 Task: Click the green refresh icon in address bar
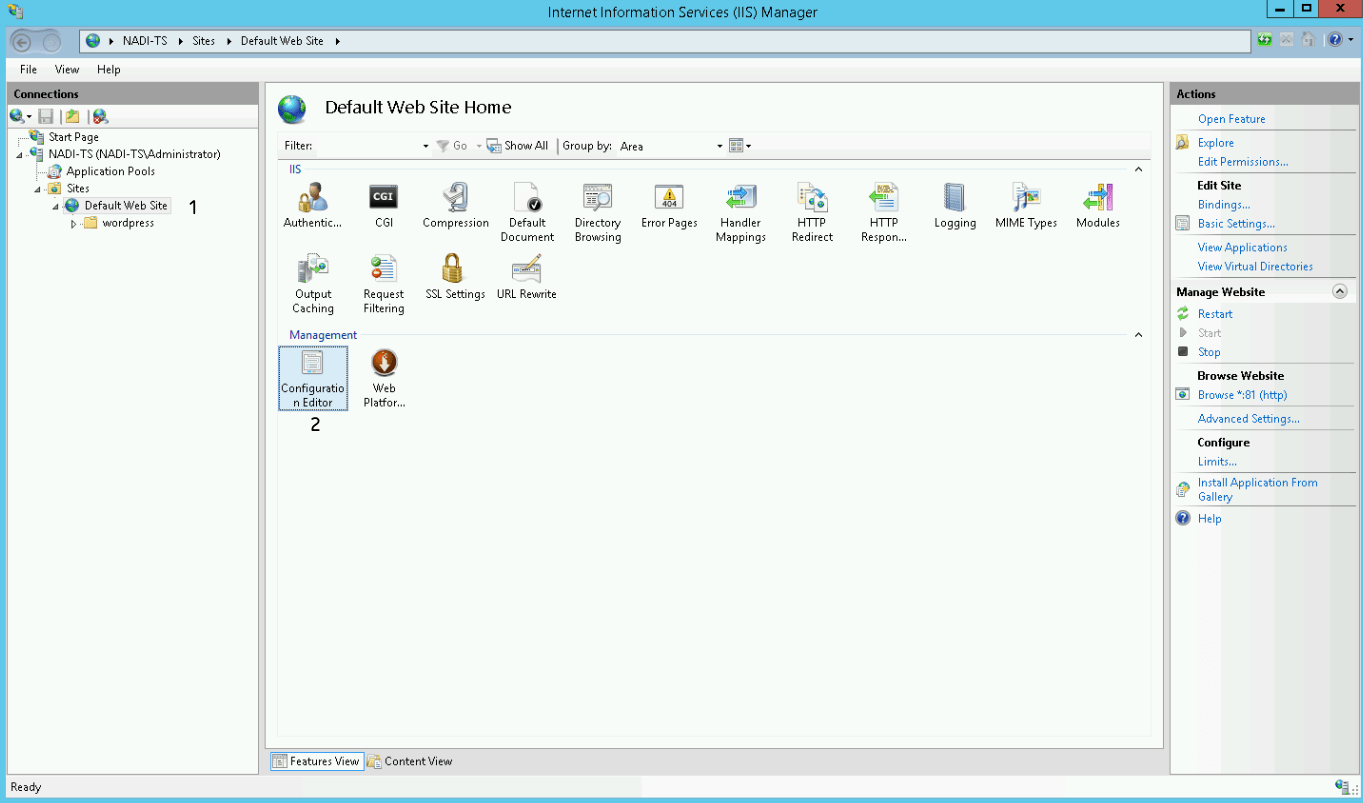pos(1265,40)
